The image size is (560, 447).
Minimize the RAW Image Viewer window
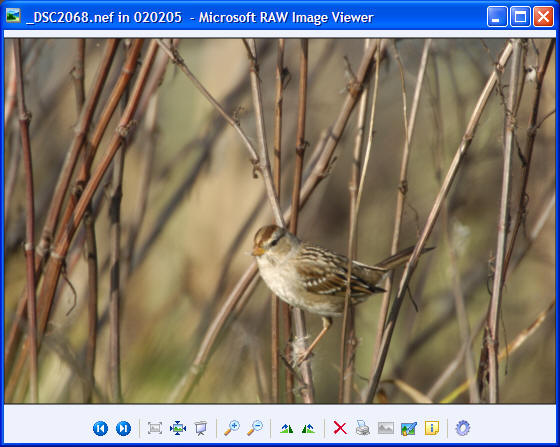497,16
